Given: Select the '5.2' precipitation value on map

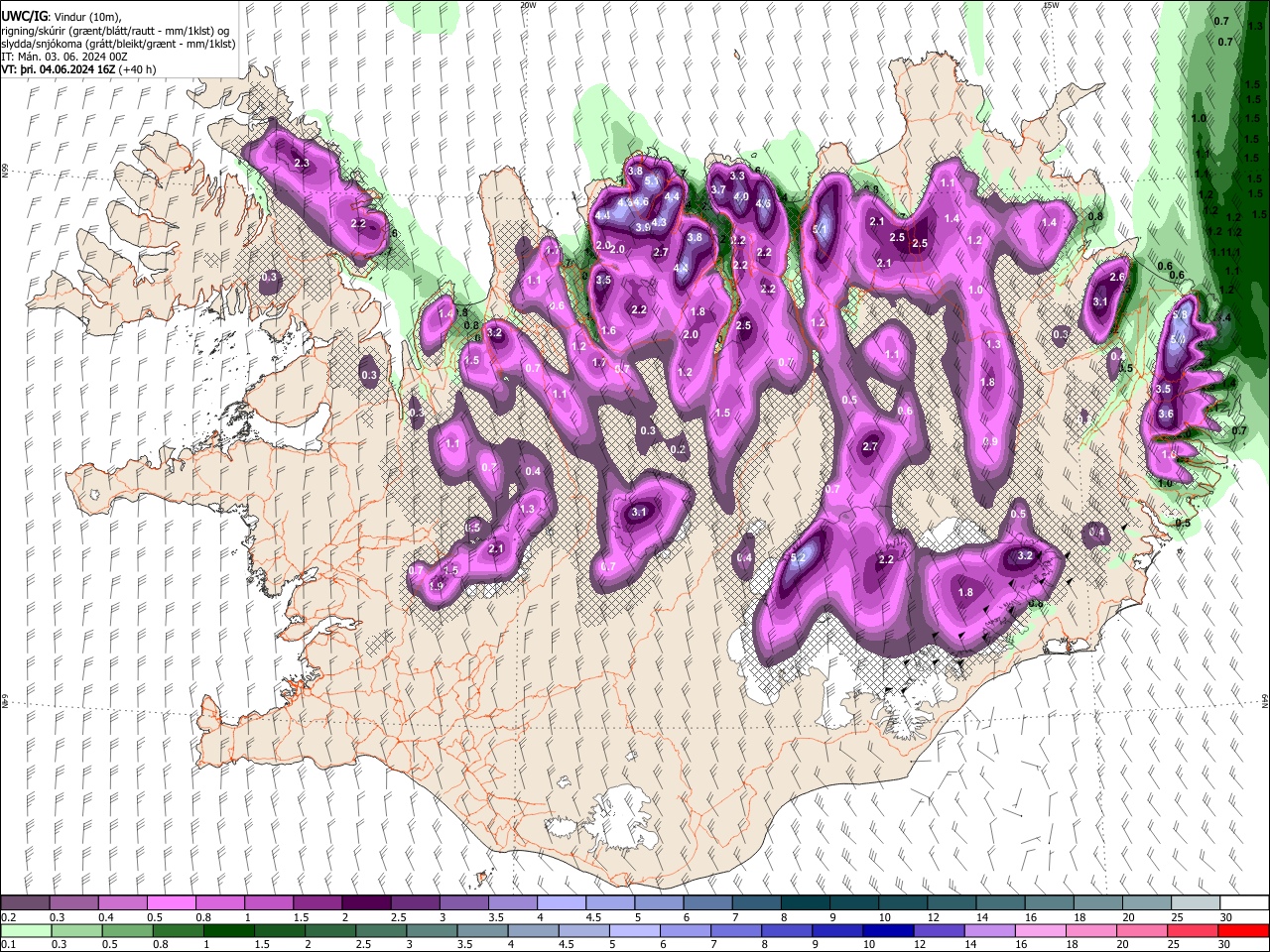Looking at the screenshot, I should (x=798, y=558).
